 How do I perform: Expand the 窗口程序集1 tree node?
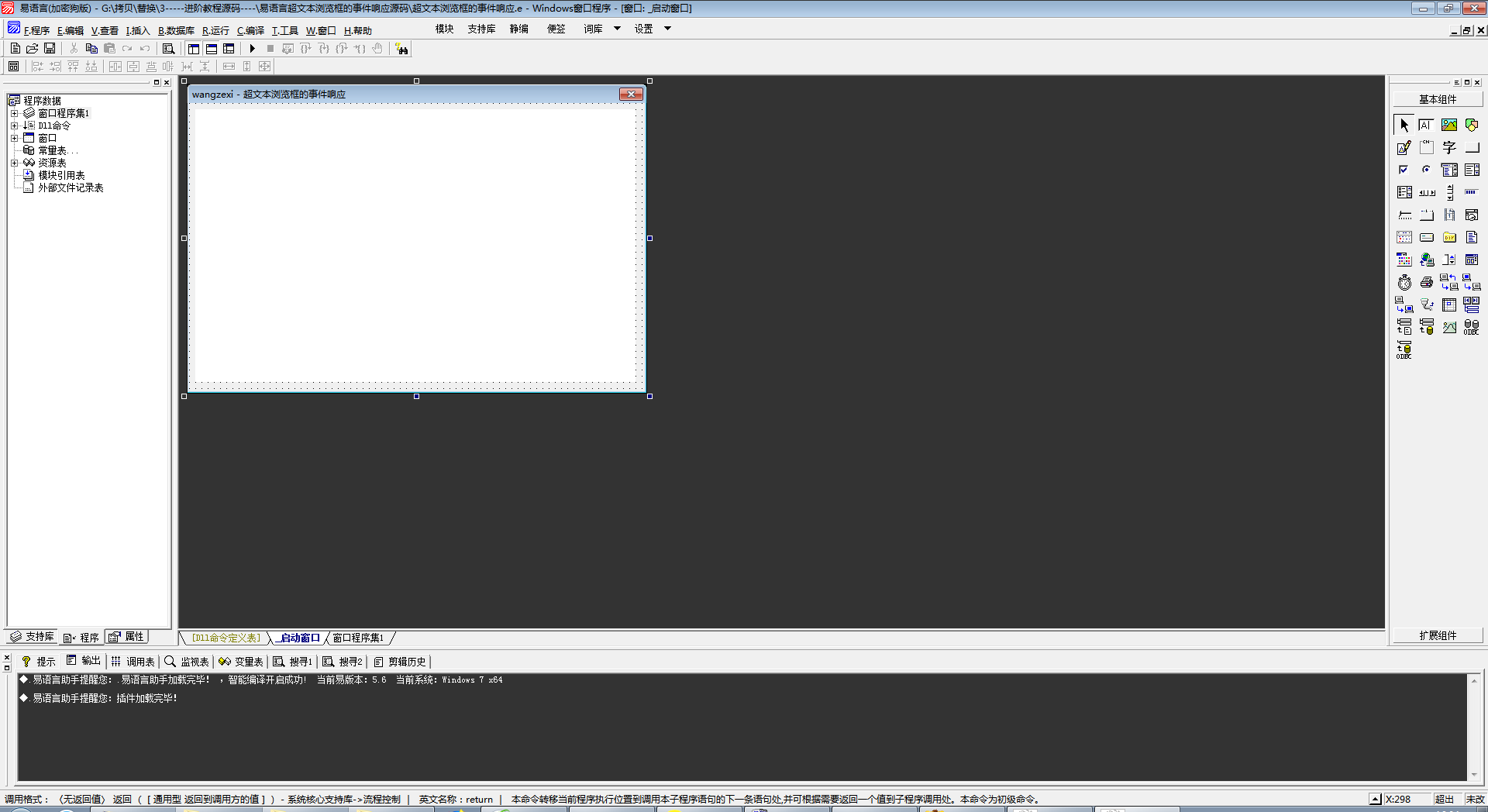14,113
